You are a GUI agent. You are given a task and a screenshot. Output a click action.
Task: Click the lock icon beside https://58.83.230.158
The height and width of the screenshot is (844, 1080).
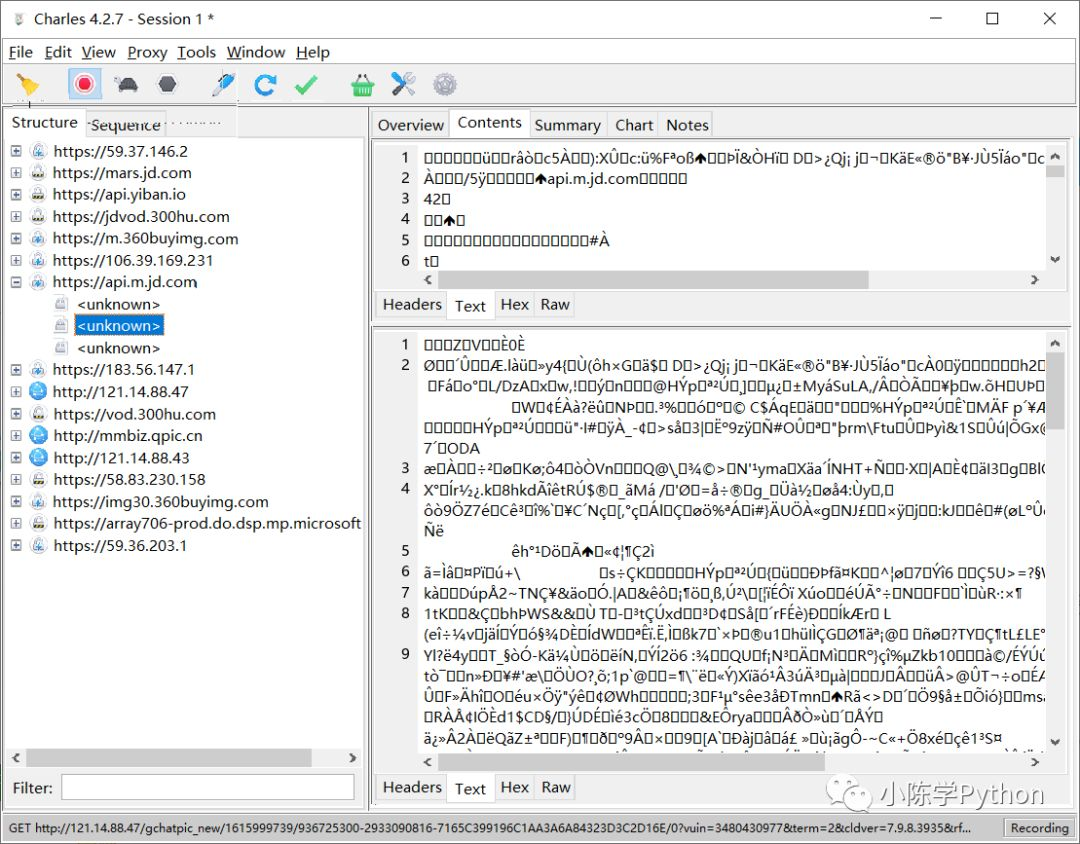tap(39, 480)
